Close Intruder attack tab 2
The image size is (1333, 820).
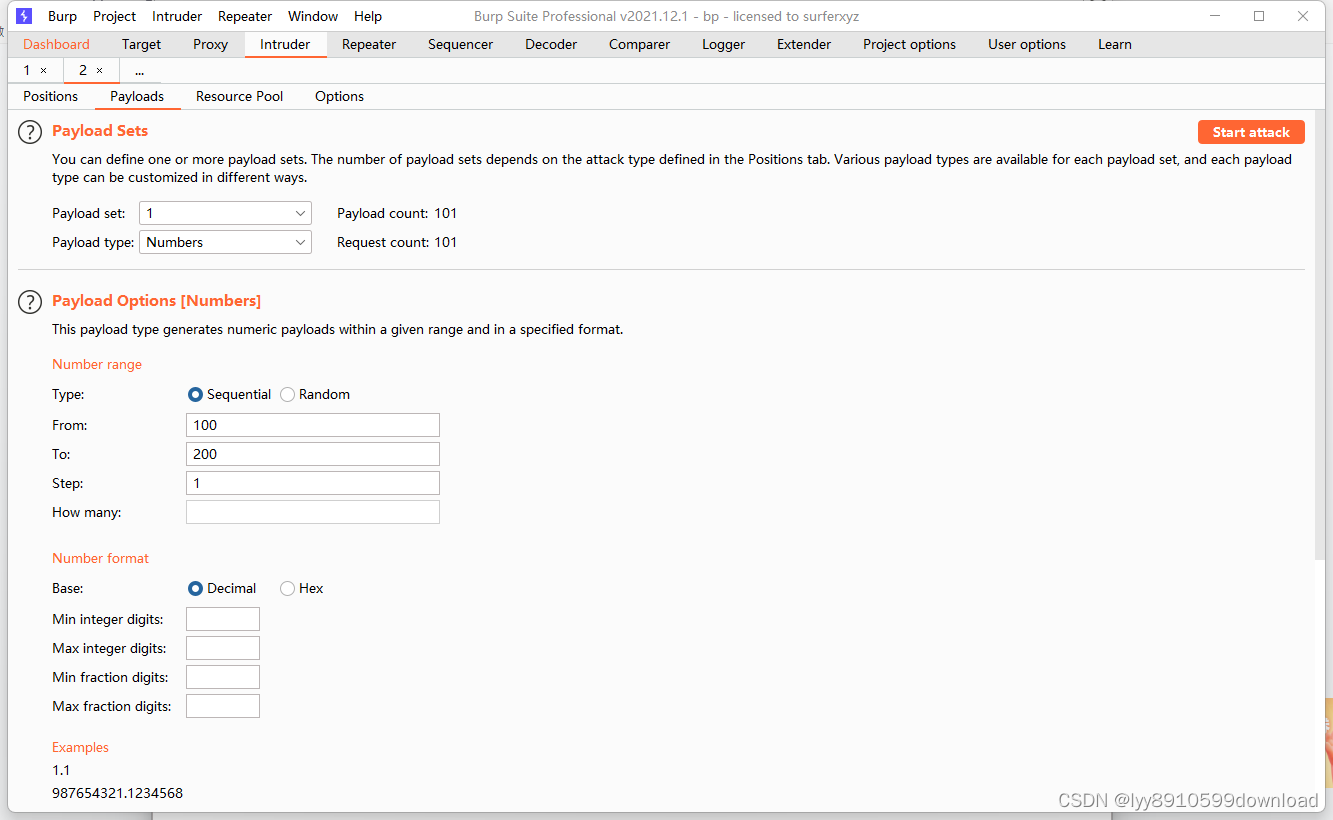[x=99, y=70]
